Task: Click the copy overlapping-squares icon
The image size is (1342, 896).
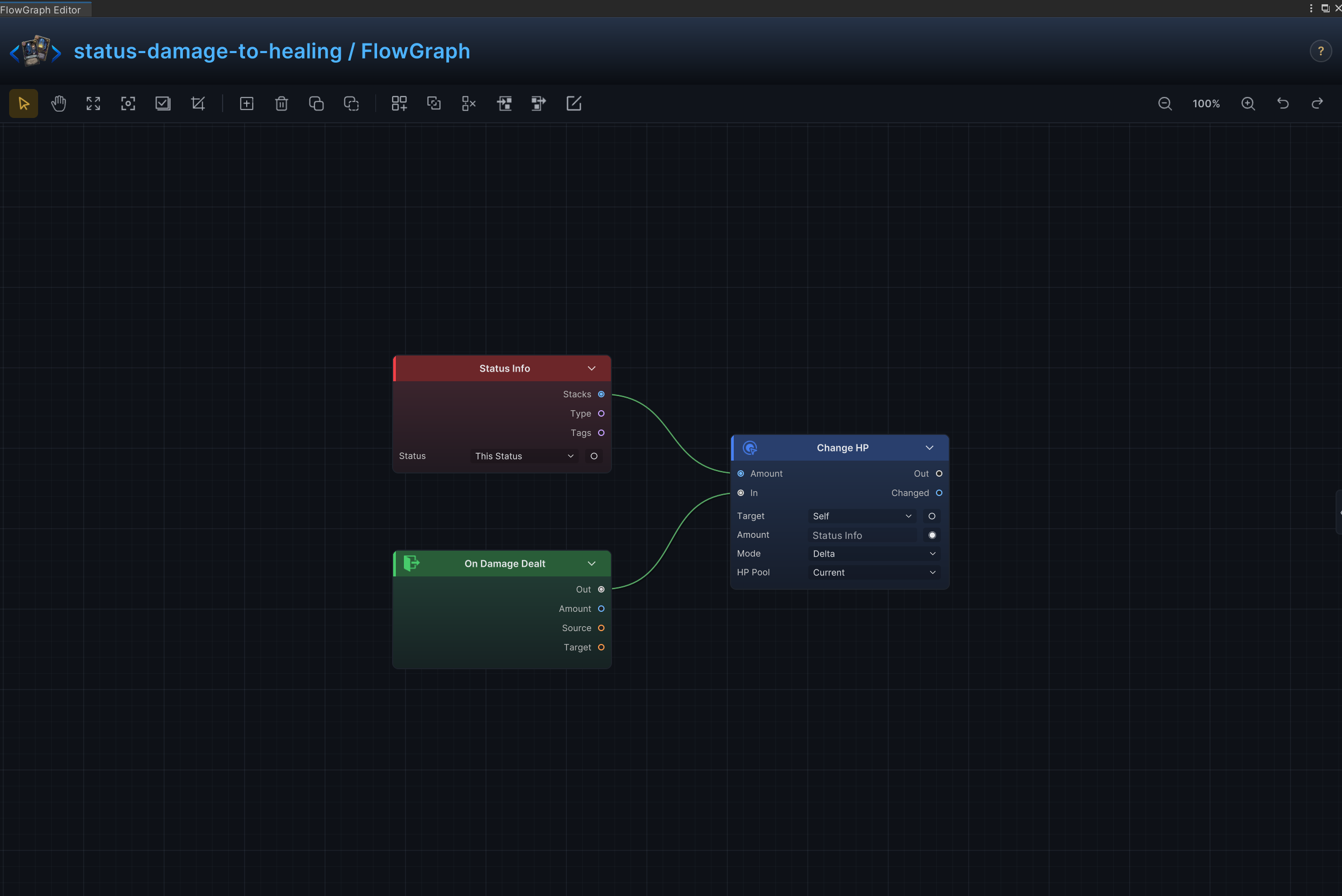Action: pos(316,103)
